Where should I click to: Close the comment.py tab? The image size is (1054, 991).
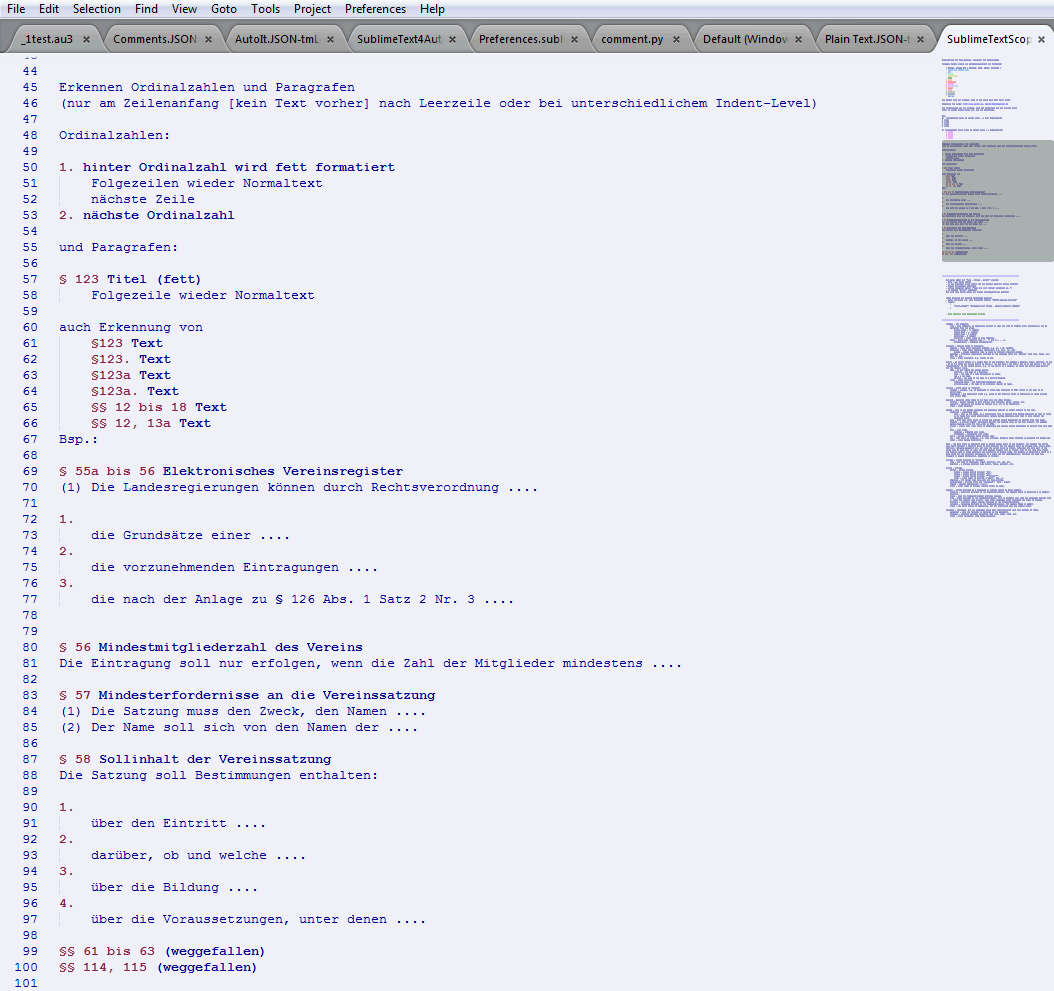(x=676, y=40)
